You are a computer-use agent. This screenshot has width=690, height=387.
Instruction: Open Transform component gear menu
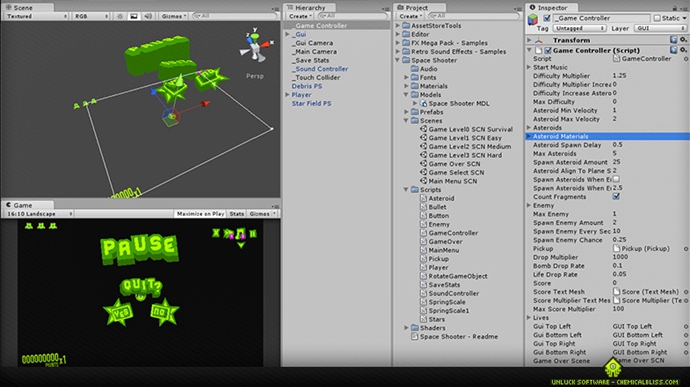click(683, 40)
